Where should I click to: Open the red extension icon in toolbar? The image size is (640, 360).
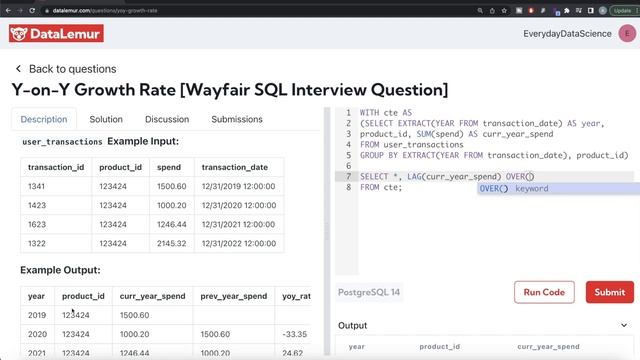pyautogui.click(x=531, y=11)
